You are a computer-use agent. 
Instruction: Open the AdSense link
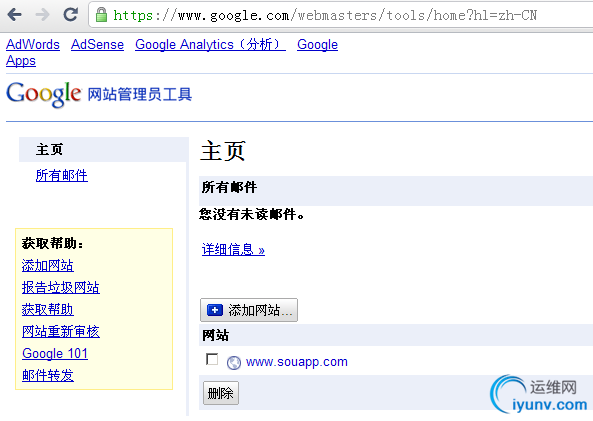click(x=98, y=45)
